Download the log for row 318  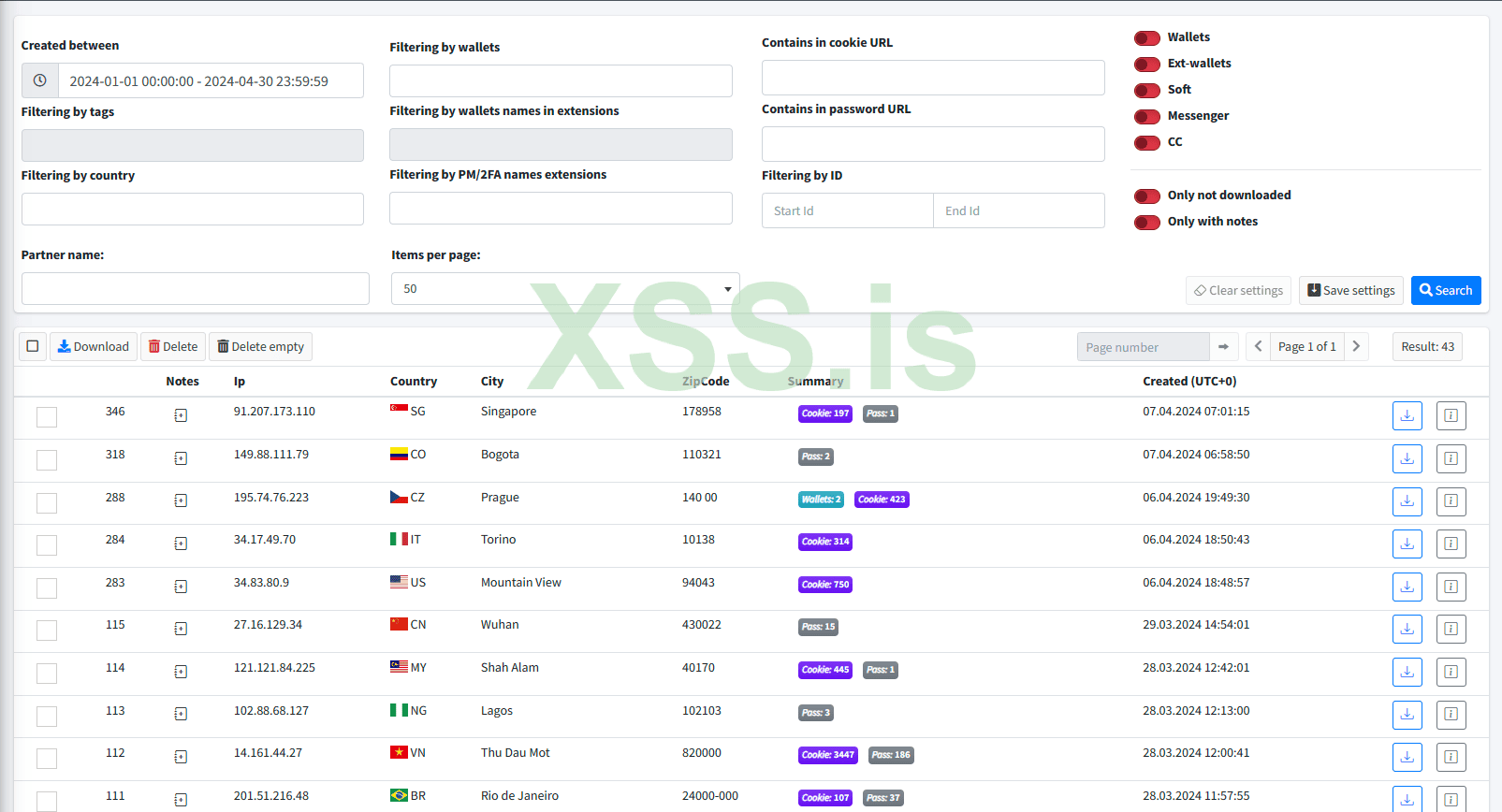pos(1407,458)
